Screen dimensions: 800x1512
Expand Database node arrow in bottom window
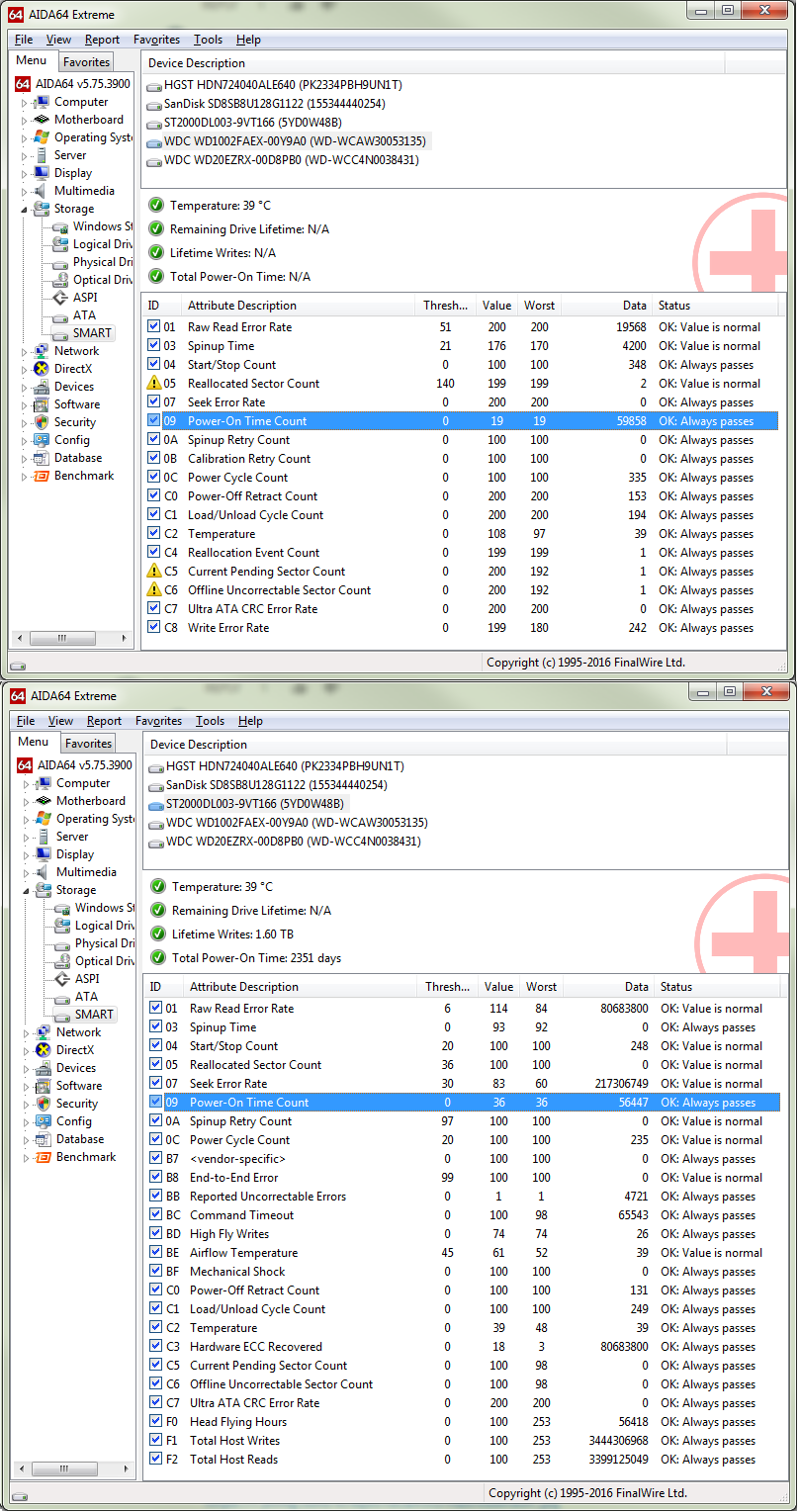click(x=28, y=1139)
